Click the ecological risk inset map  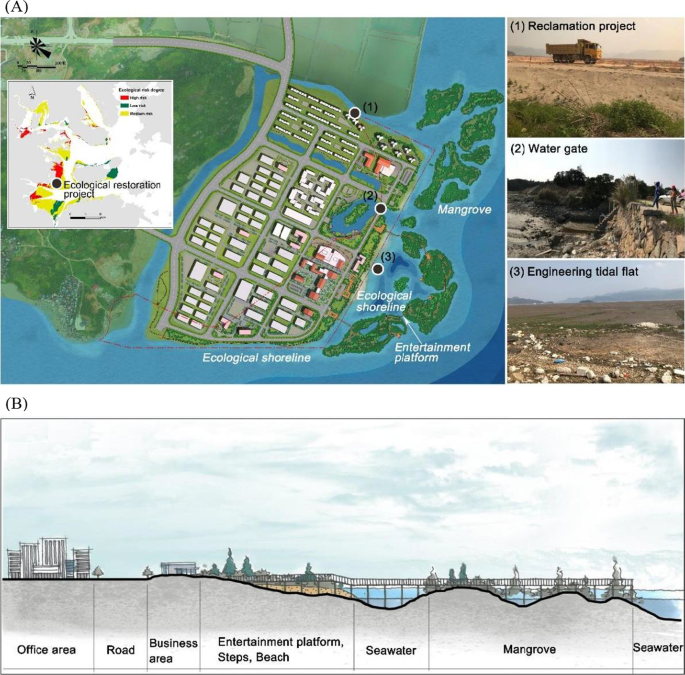pos(90,154)
